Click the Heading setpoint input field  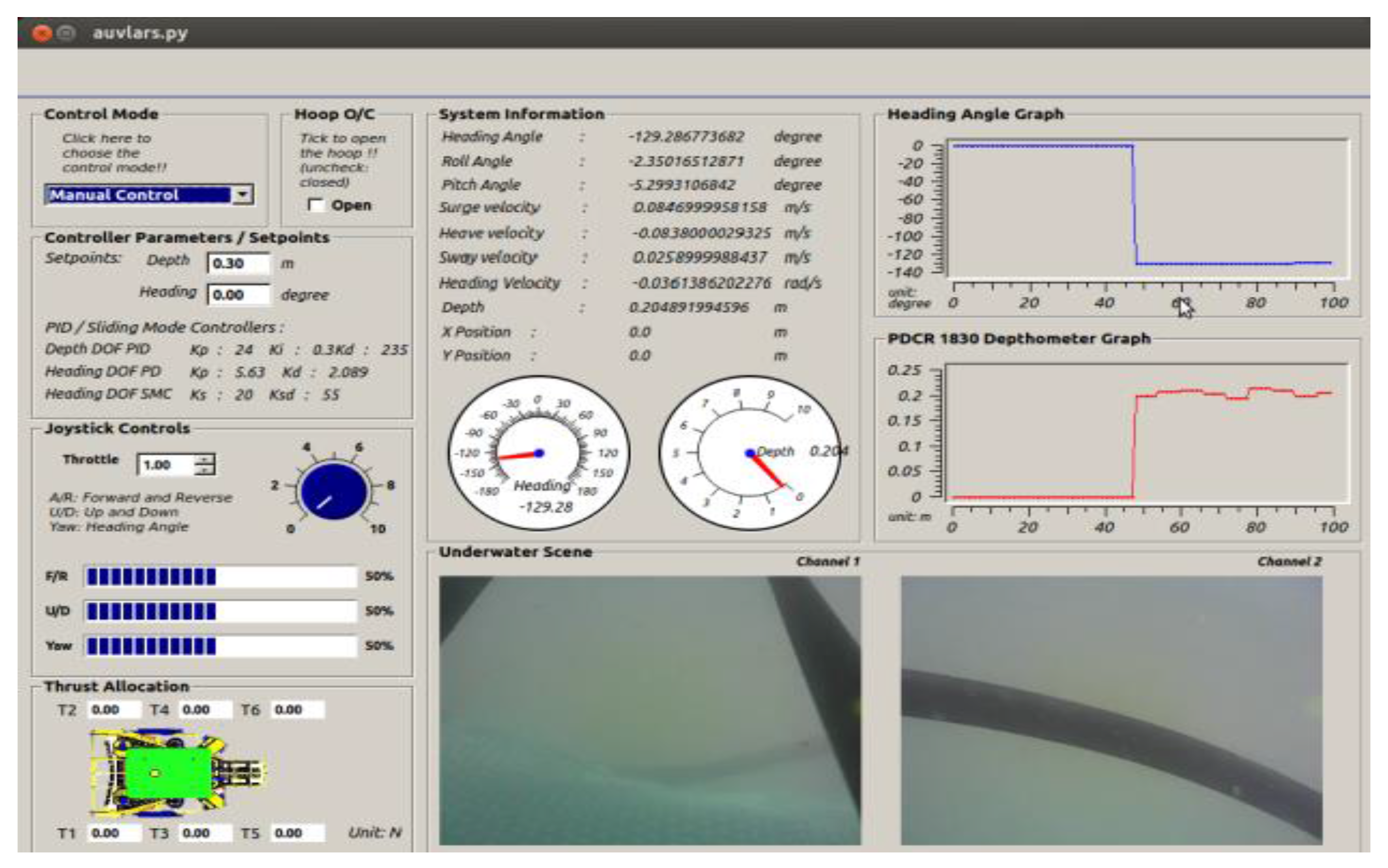238,295
